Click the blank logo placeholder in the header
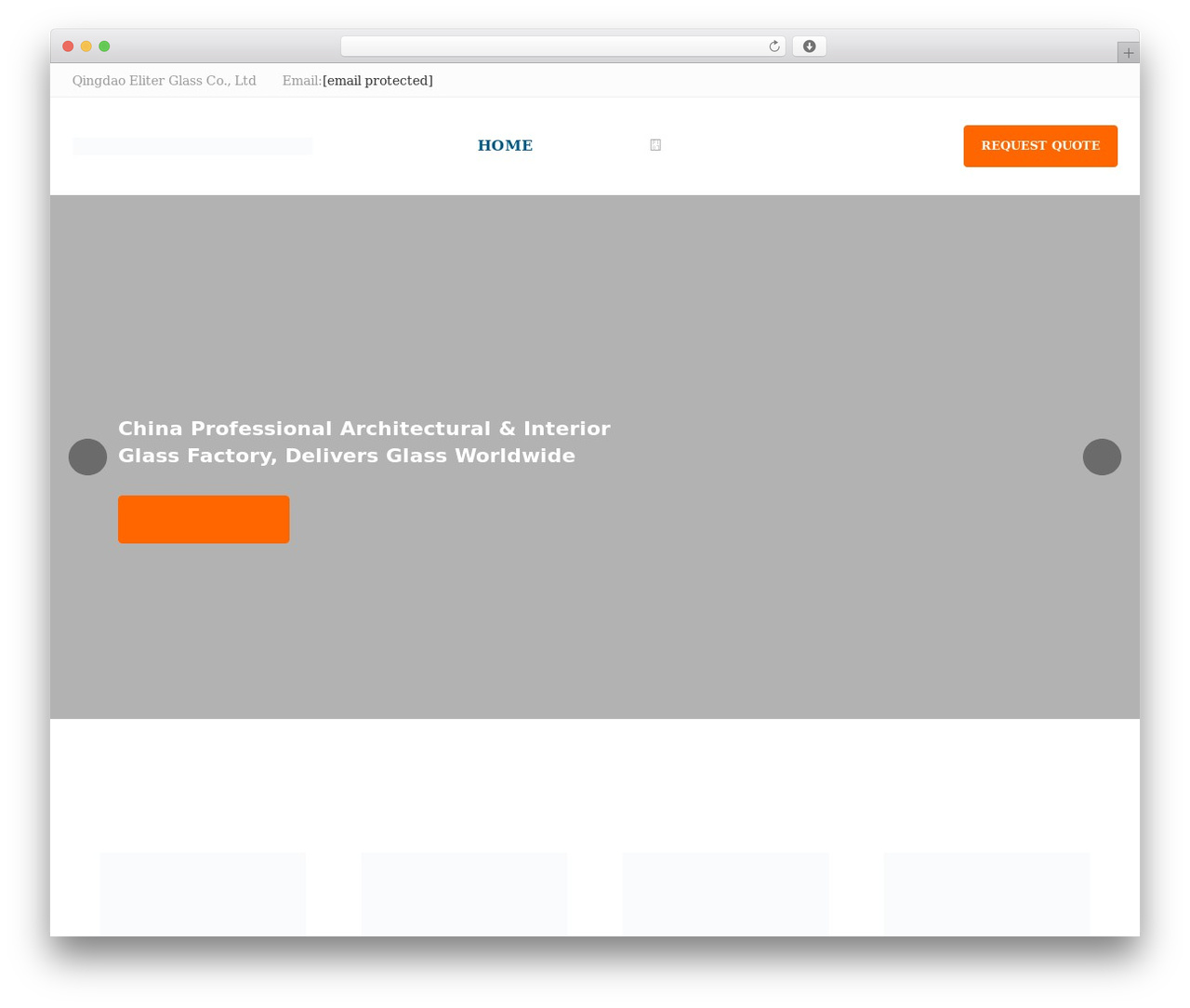The width and height of the screenshot is (1190, 1008). point(192,146)
